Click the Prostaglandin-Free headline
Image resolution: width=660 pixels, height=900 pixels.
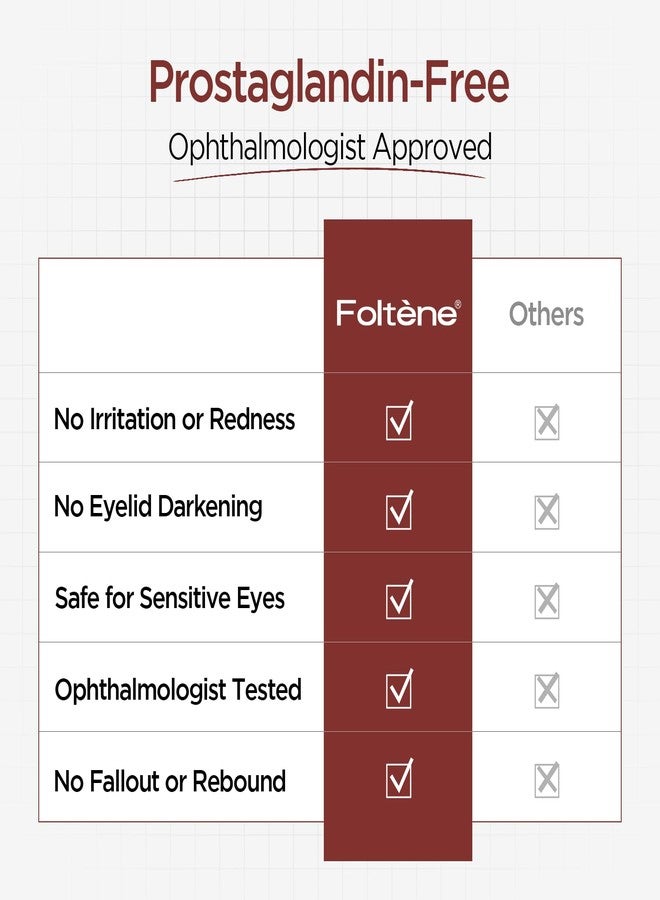click(329, 84)
